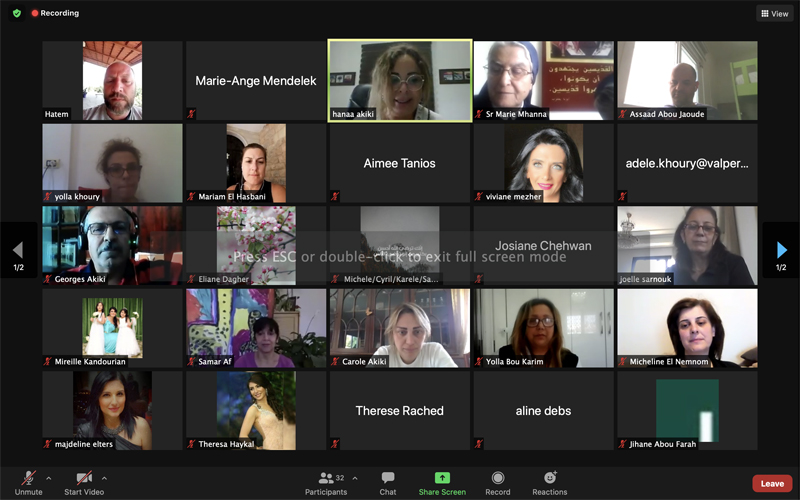Click viviane mezher's video tile
Image resolution: width=800 pixels, height=500 pixels.
click(543, 163)
